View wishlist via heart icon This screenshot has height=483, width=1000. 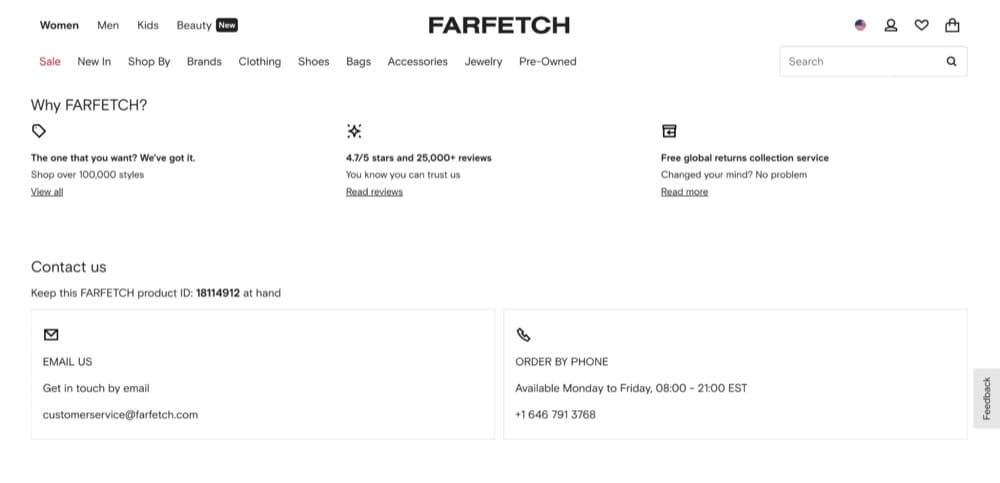(922, 25)
